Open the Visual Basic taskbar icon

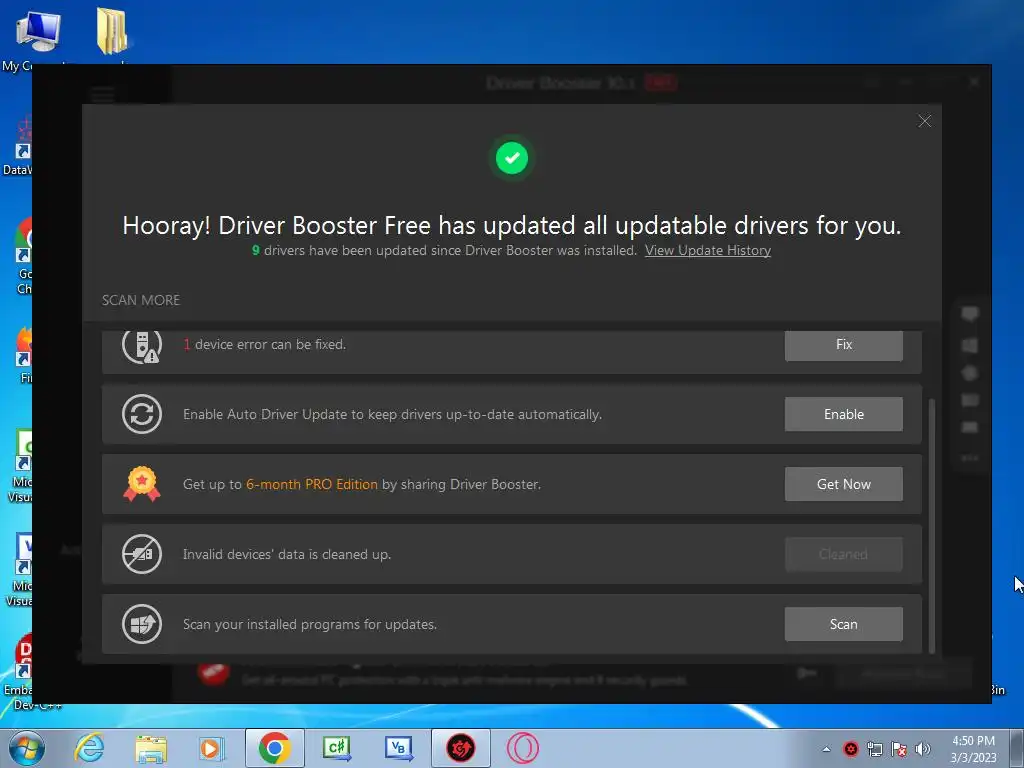[x=398, y=748]
